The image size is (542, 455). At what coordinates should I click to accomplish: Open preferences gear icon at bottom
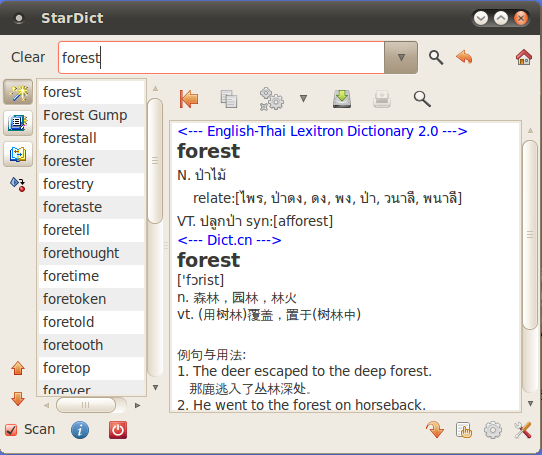coord(493,430)
